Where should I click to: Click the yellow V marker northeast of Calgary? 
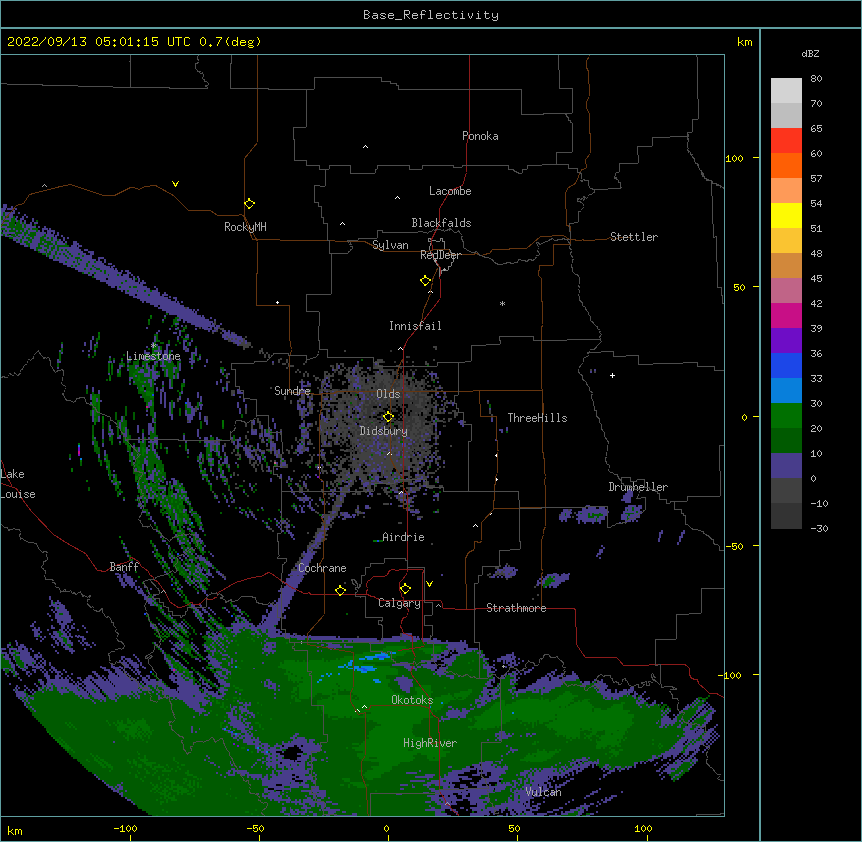pos(429,584)
